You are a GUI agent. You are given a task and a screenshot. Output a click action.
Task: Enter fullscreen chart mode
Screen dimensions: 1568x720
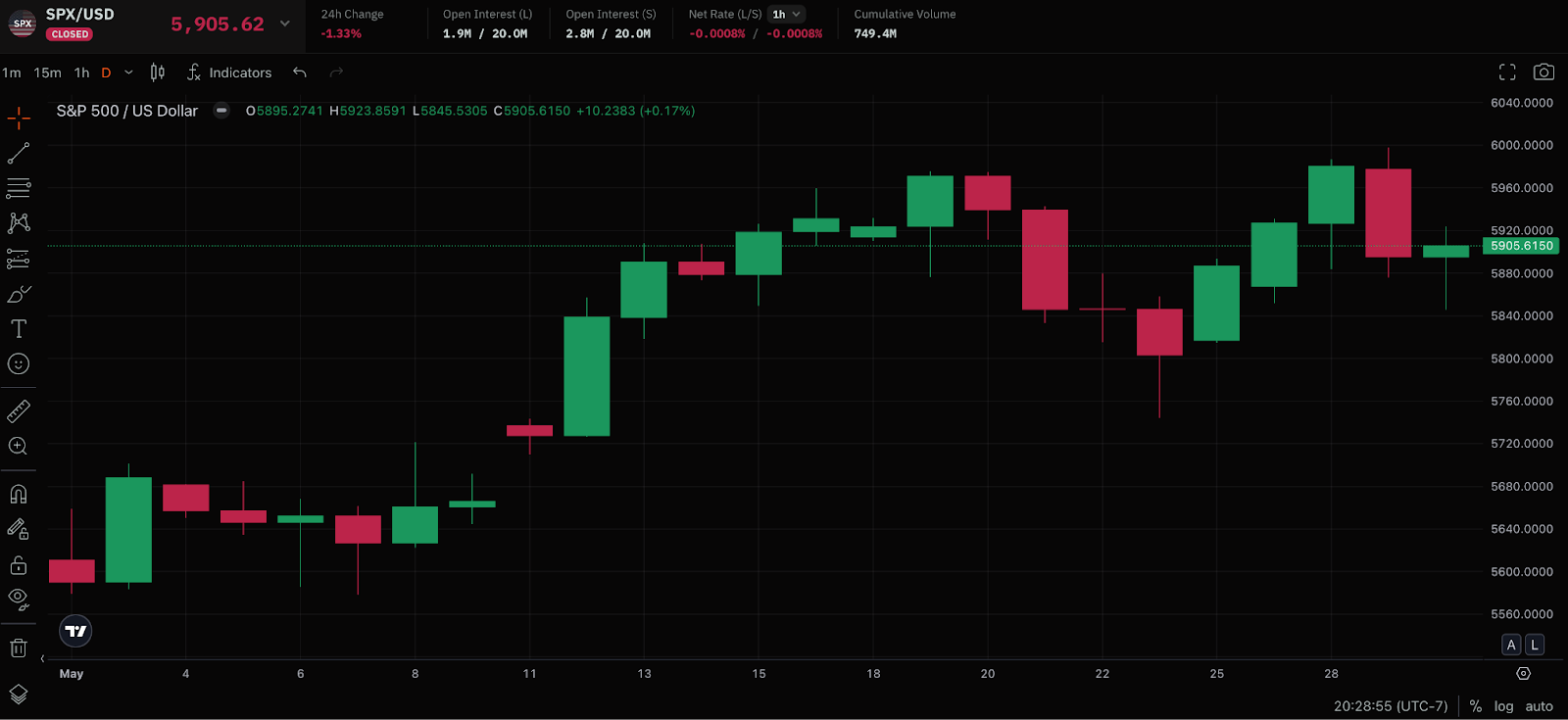click(1507, 72)
